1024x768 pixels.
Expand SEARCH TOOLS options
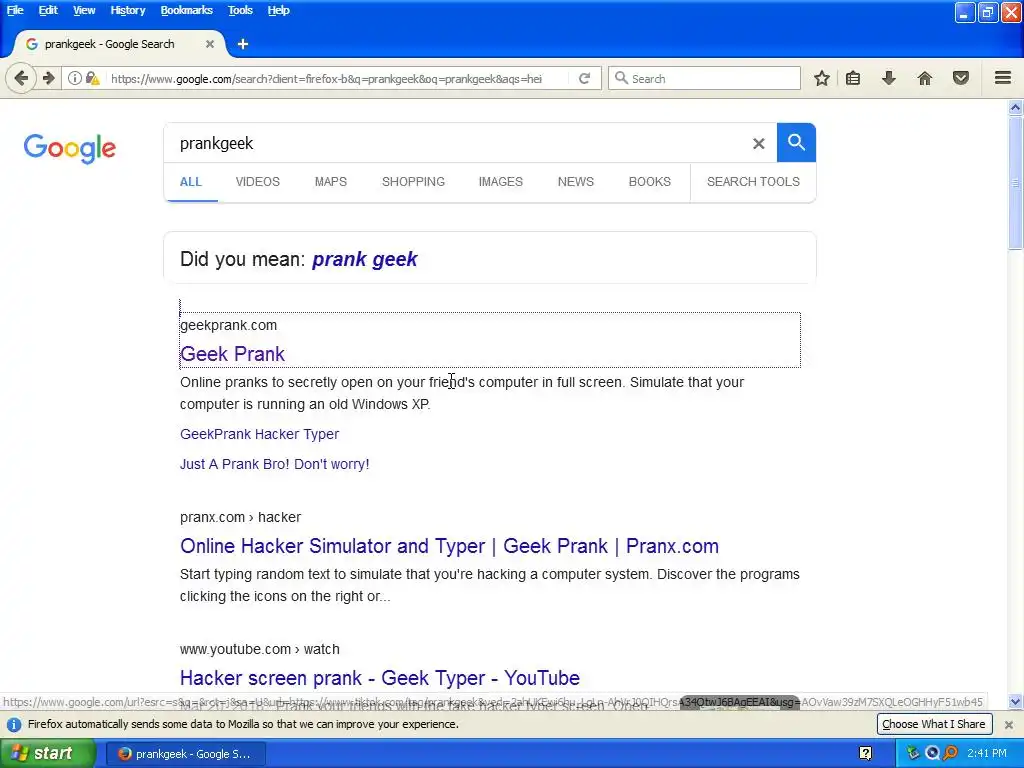[753, 182]
